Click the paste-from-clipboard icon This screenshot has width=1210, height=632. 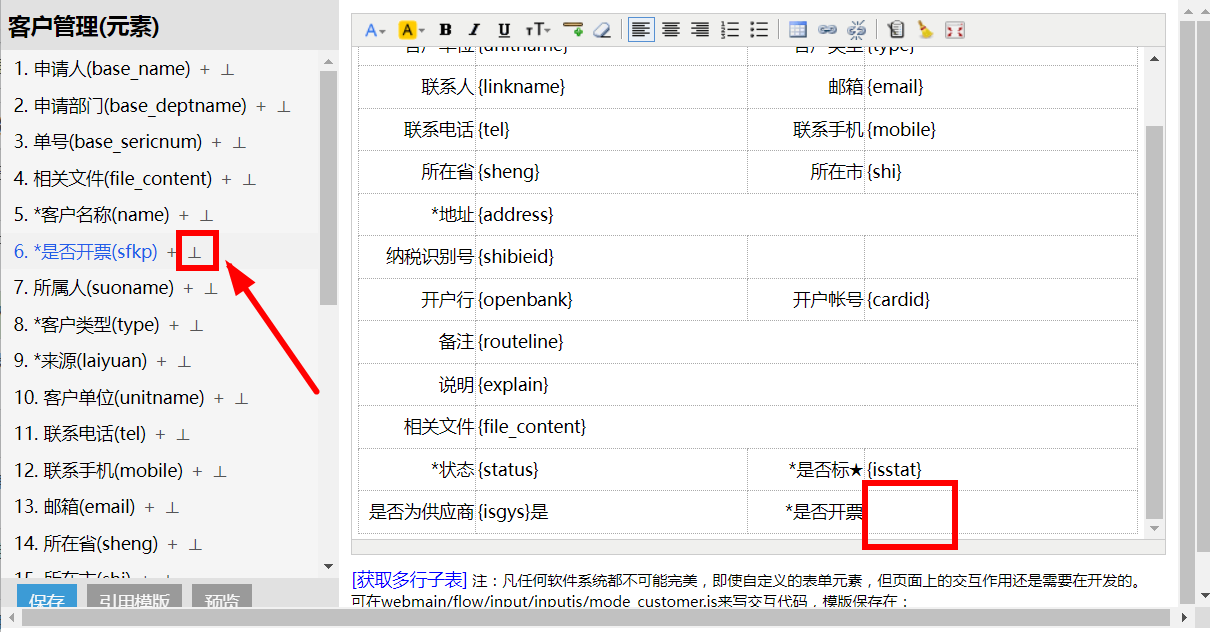point(896,30)
